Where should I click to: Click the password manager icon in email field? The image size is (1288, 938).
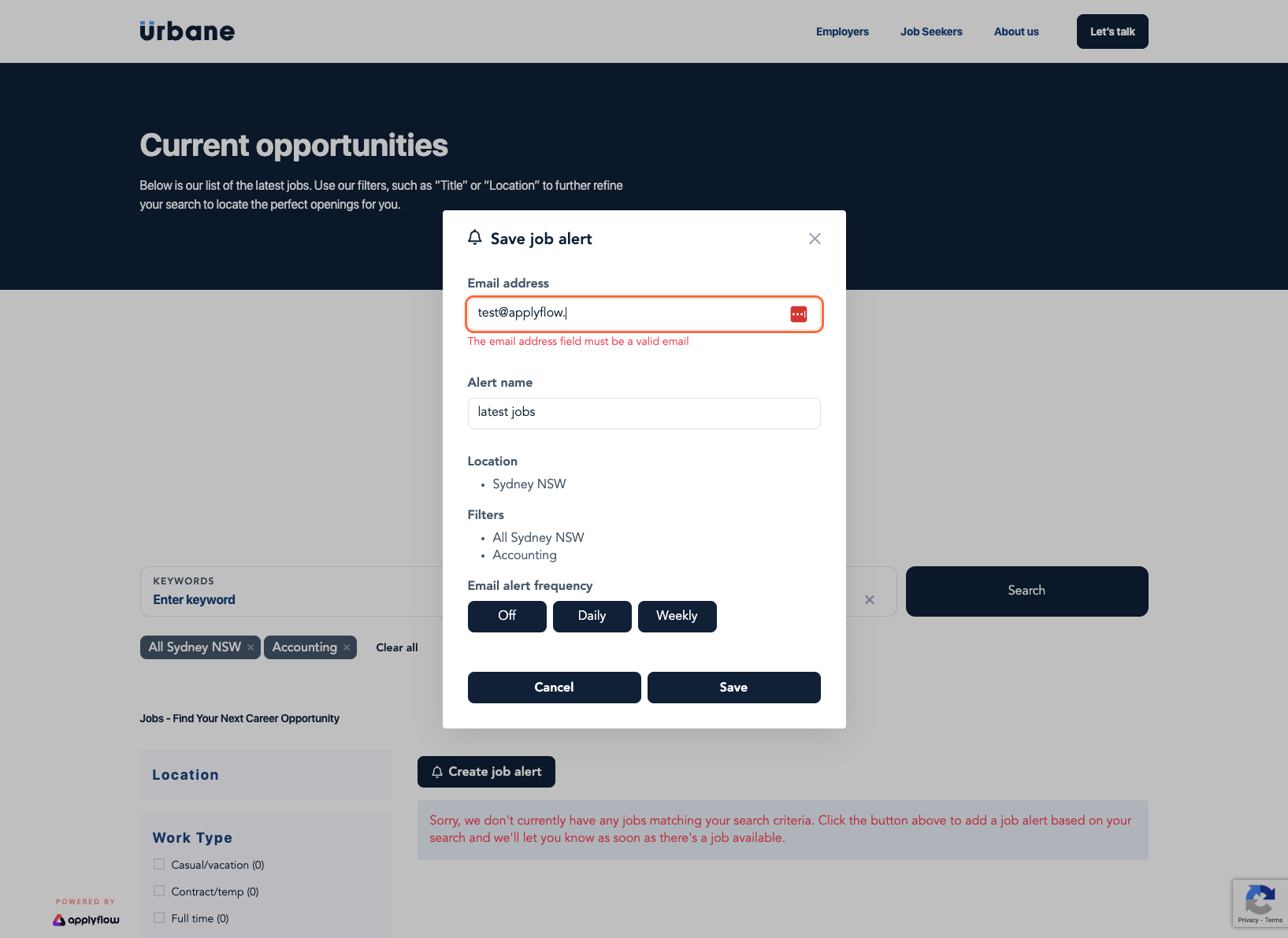click(799, 314)
